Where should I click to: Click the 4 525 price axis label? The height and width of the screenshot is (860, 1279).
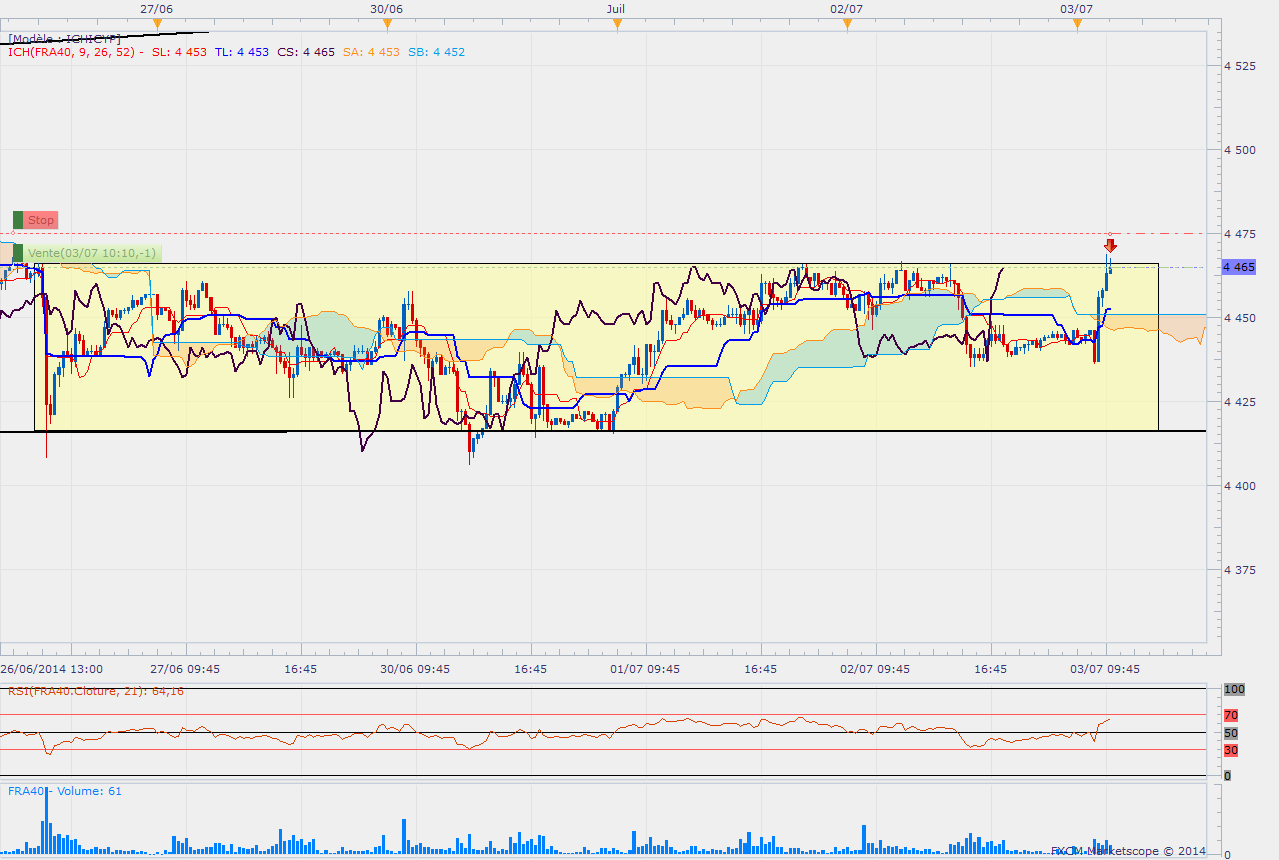coord(1240,66)
